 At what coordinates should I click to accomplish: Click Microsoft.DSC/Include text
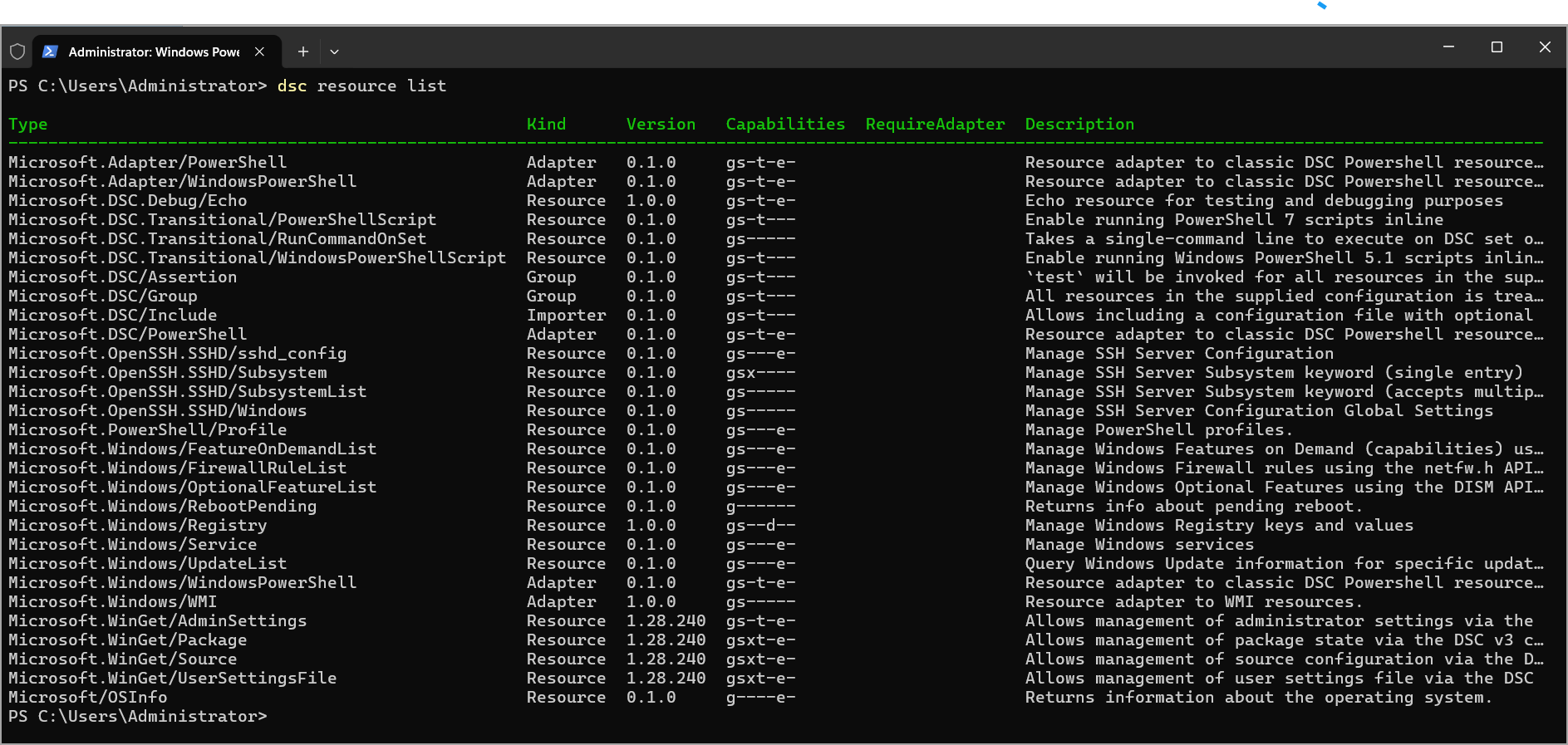coord(112,316)
